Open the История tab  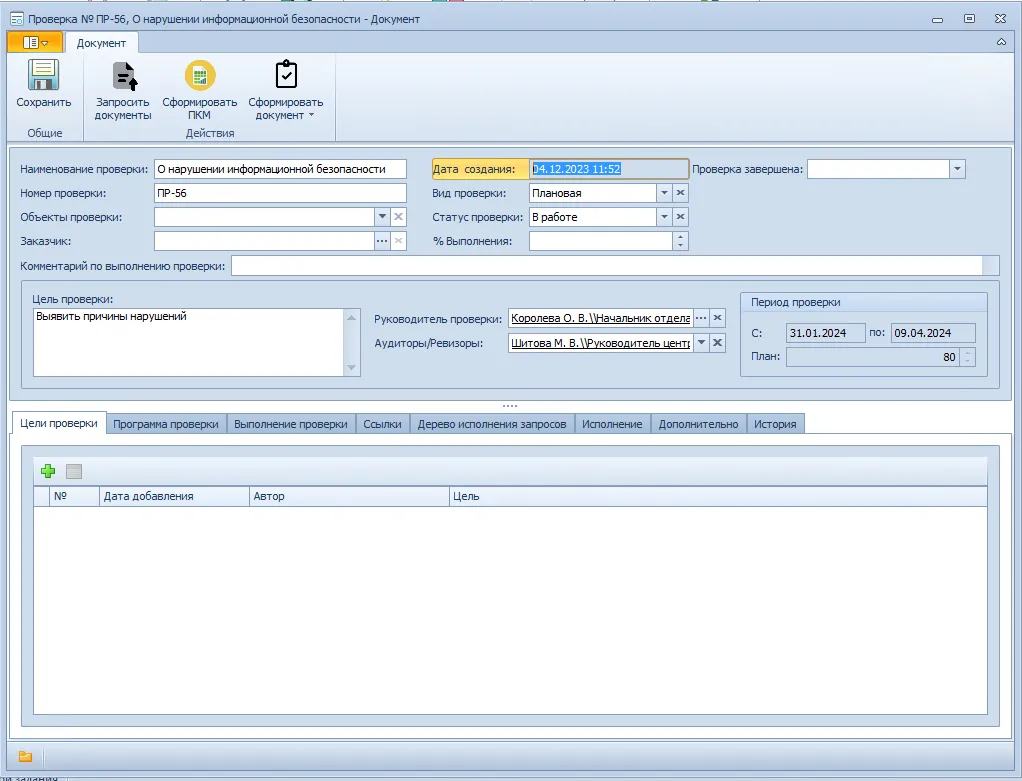775,424
